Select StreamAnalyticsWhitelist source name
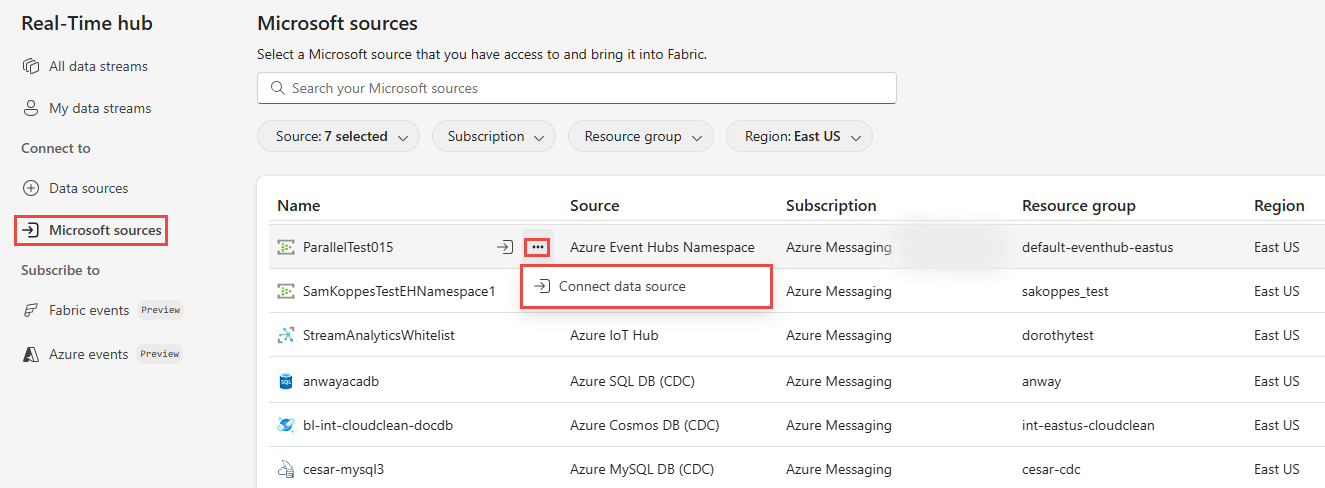 [x=379, y=335]
